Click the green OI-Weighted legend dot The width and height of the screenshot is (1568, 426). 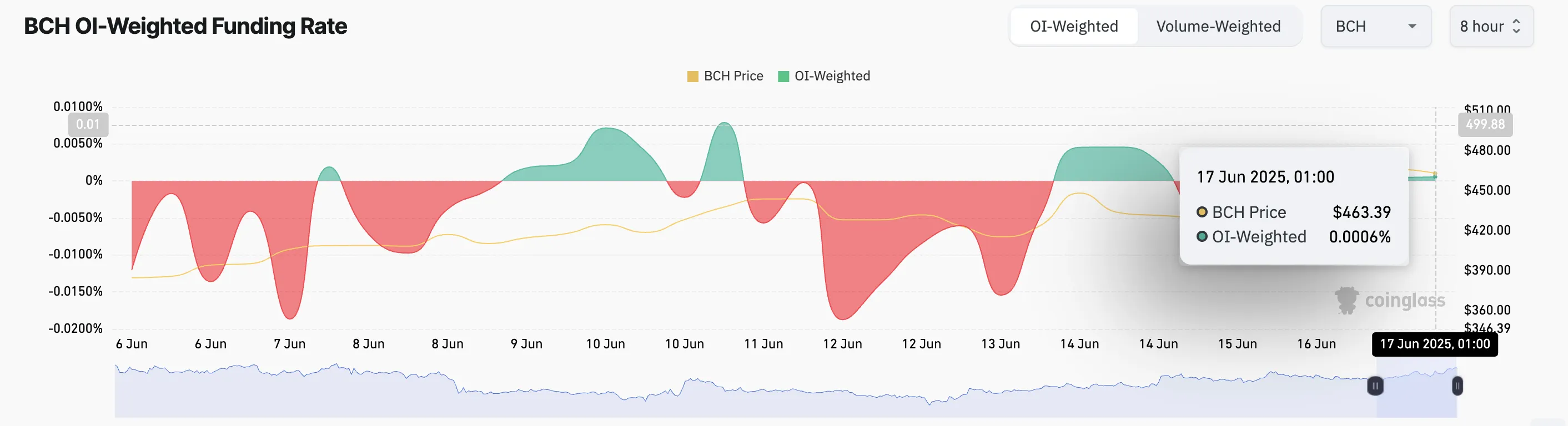pos(783,76)
